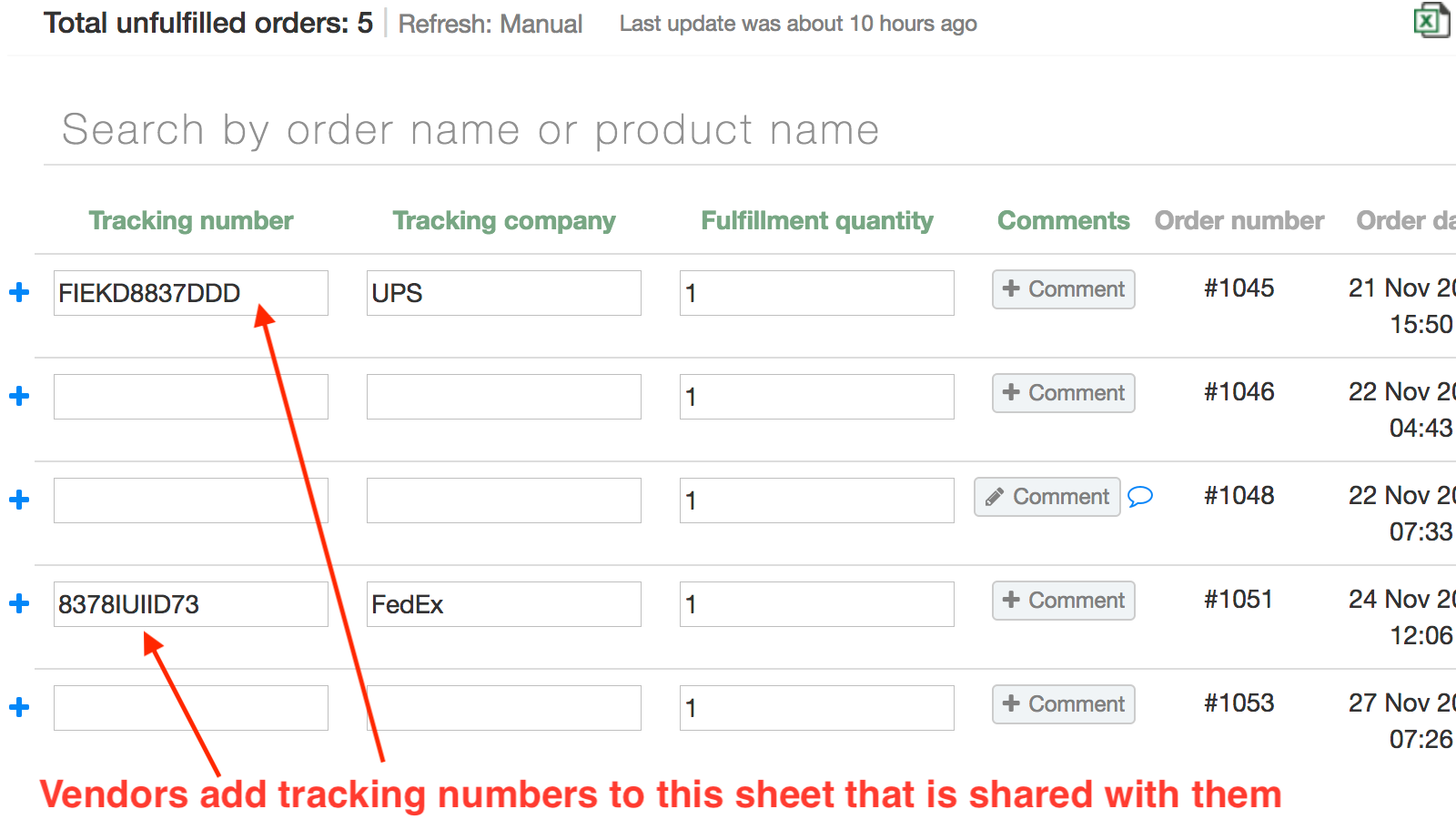Click the Refresh: Manual setting
1456x819 pixels.
(490, 24)
